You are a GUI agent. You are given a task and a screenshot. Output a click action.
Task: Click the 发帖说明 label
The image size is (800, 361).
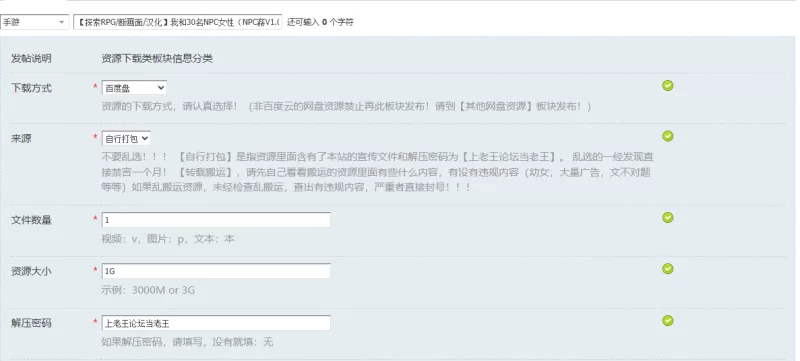click(31, 59)
